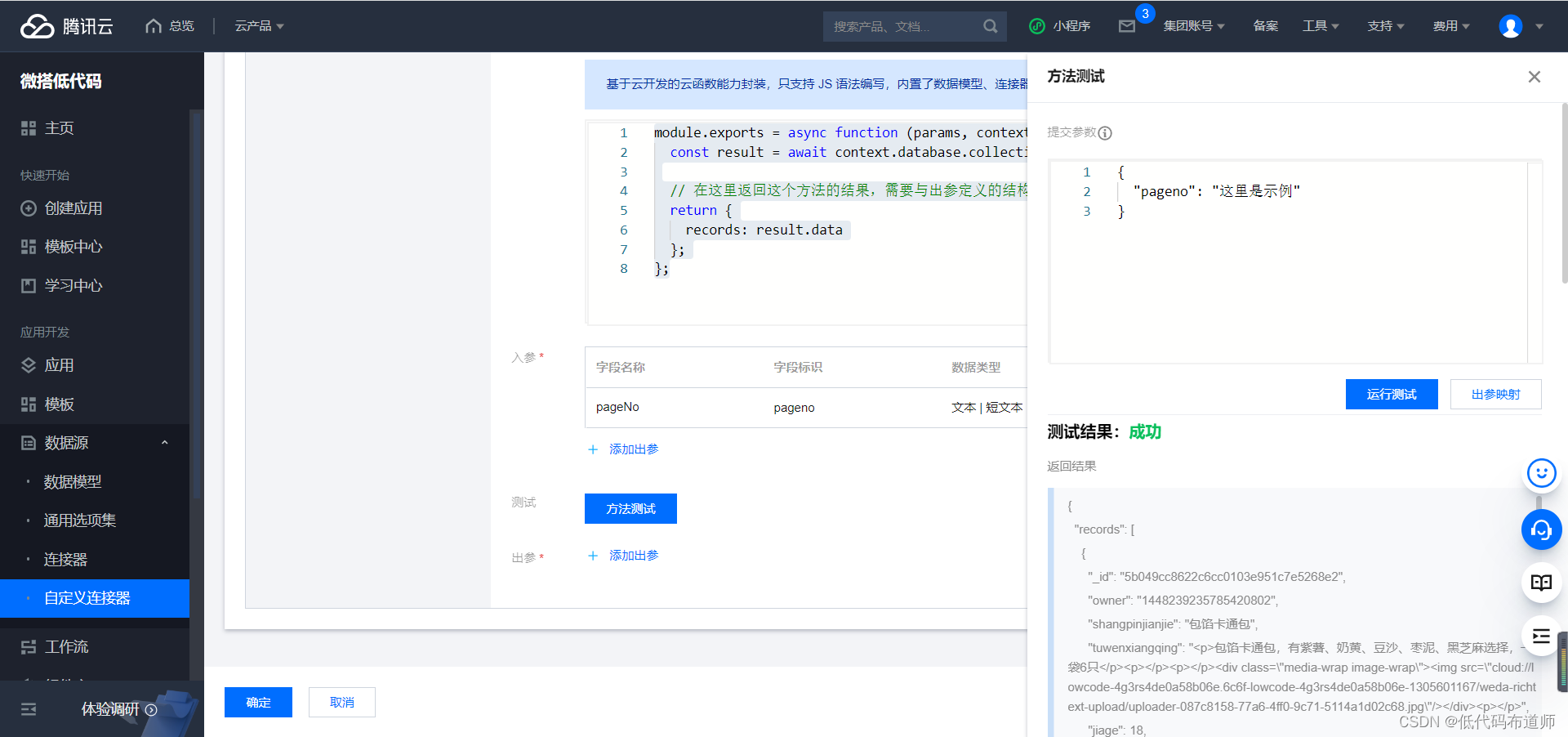Expand the 云产品 dropdown menu
This screenshot has width=1568, height=737.
[259, 26]
